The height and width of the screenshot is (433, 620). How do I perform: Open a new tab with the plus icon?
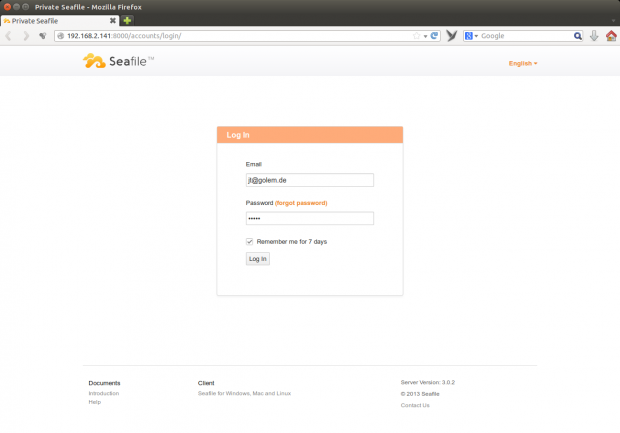[x=127, y=21]
